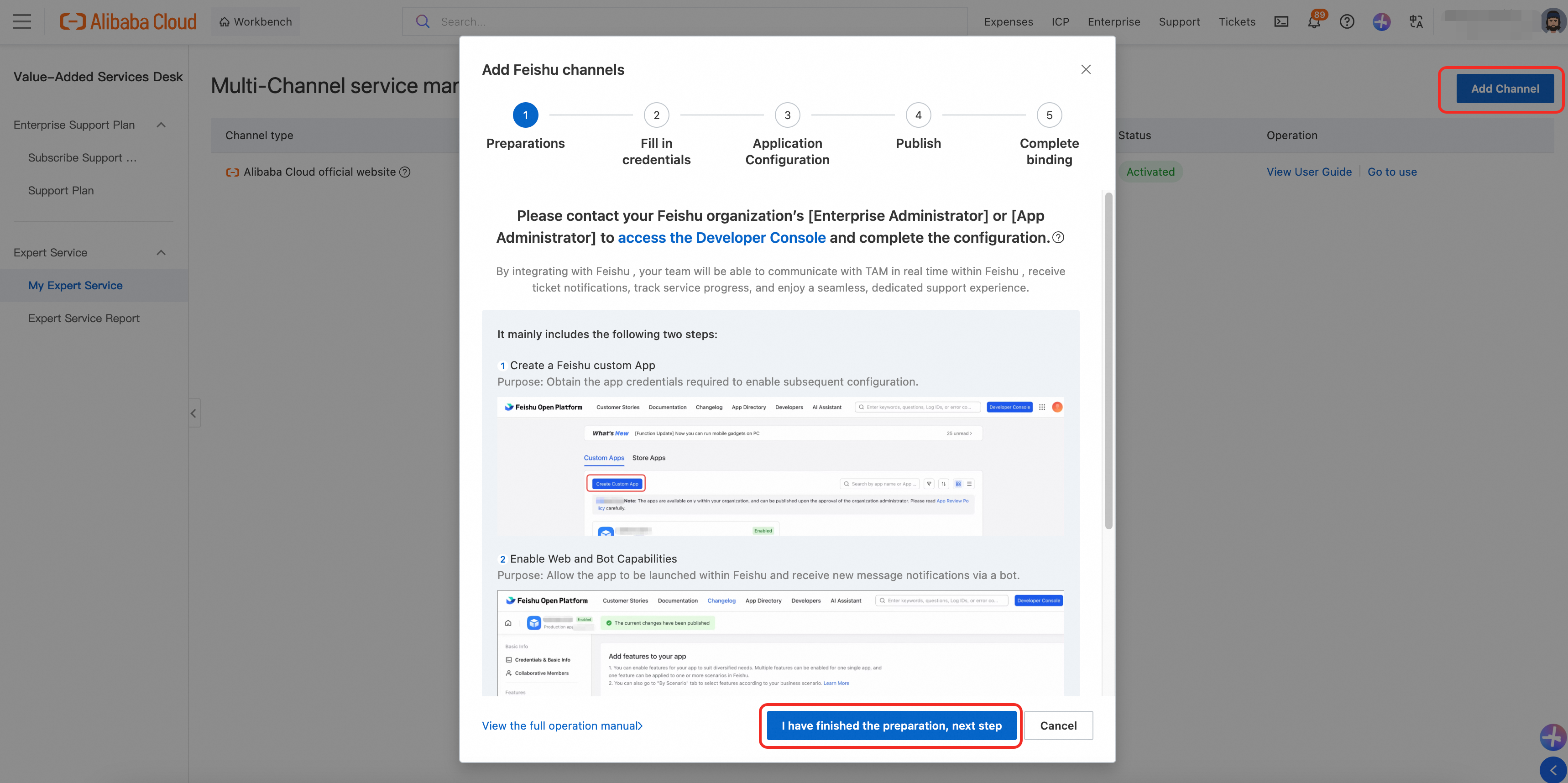Focus the top Search field
This screenshot has width=1568, height=783.
(x=685, y=22)
